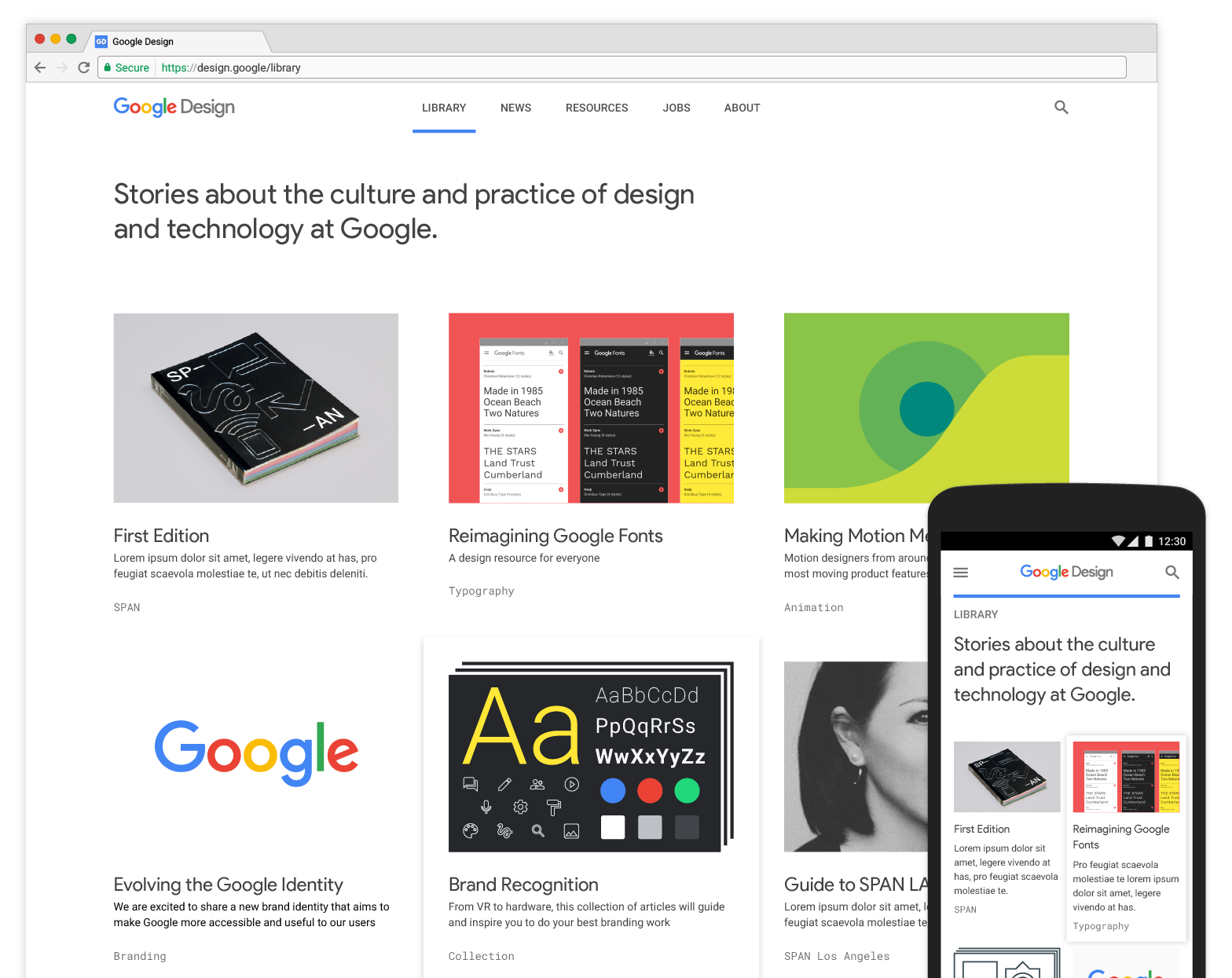Click the gesture squiggle icon in Brand Recognition image
Image resolution: width=1232 pixels, height=978 pixels.
pyautogui.click(x=504, y=831)
